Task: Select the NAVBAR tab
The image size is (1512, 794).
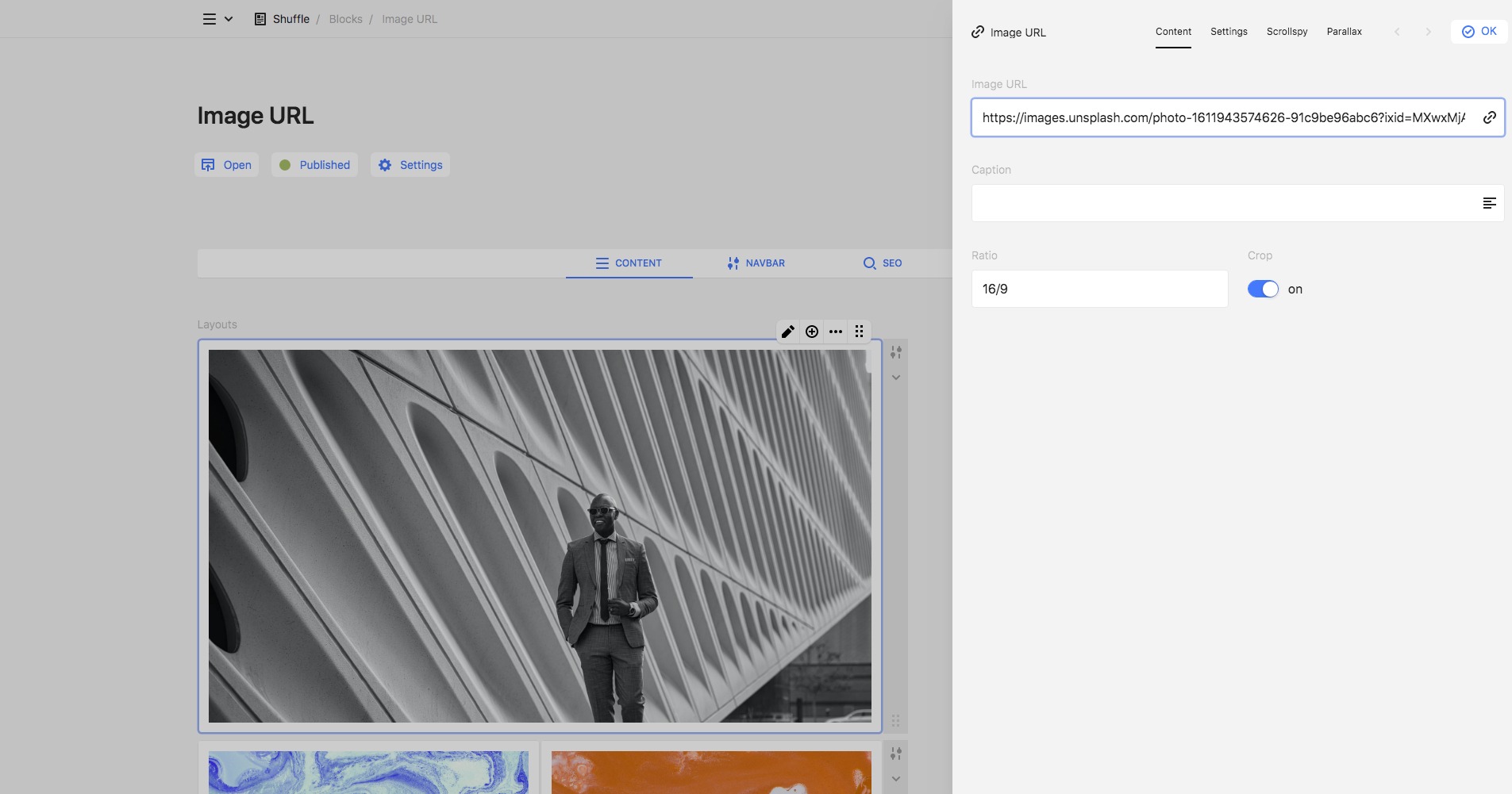Action: click(756, 263)
